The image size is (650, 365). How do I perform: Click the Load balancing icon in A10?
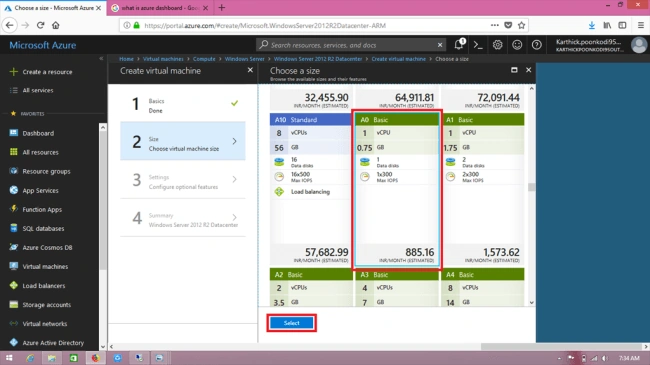point(279,192)
